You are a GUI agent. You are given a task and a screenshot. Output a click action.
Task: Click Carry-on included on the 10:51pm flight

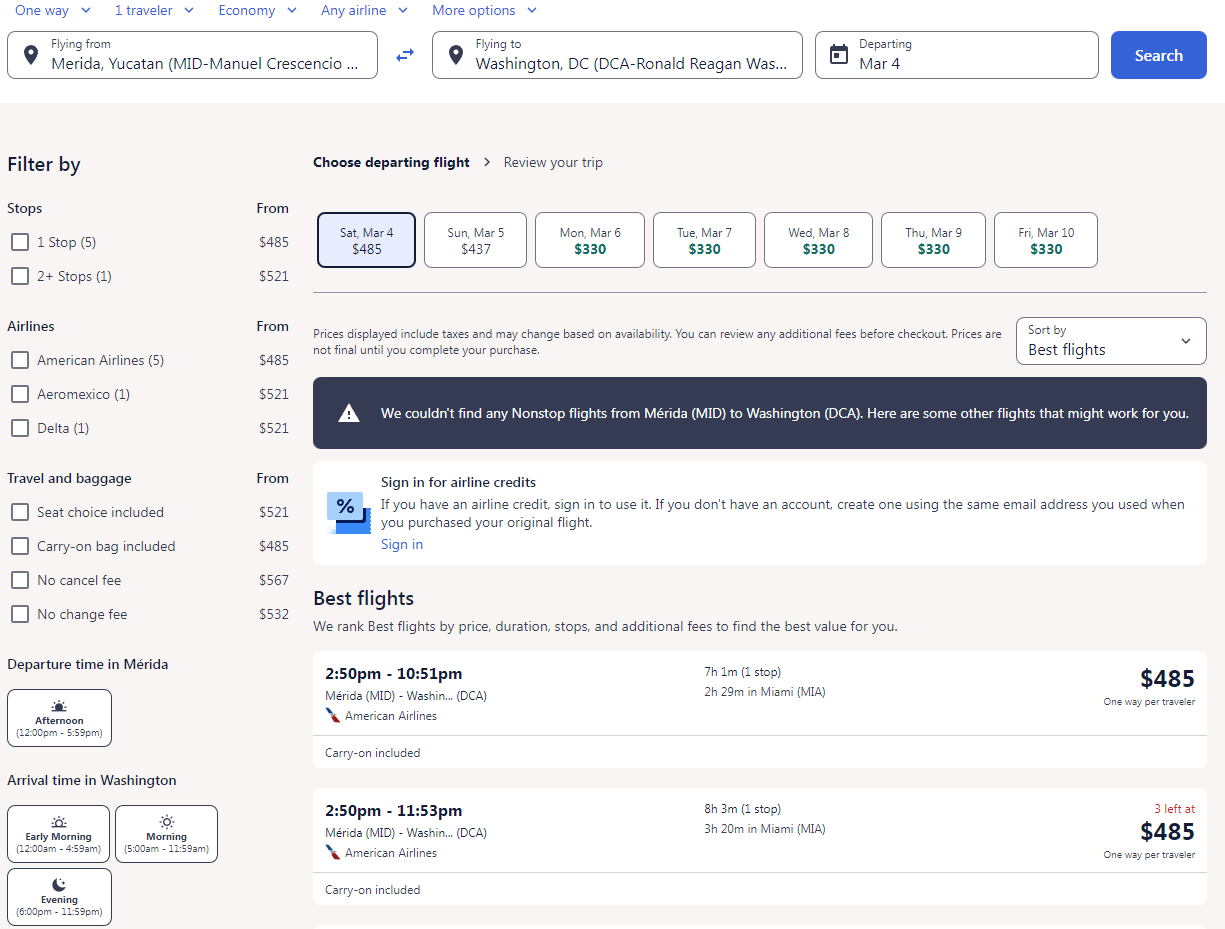click(x=373, y=753)
